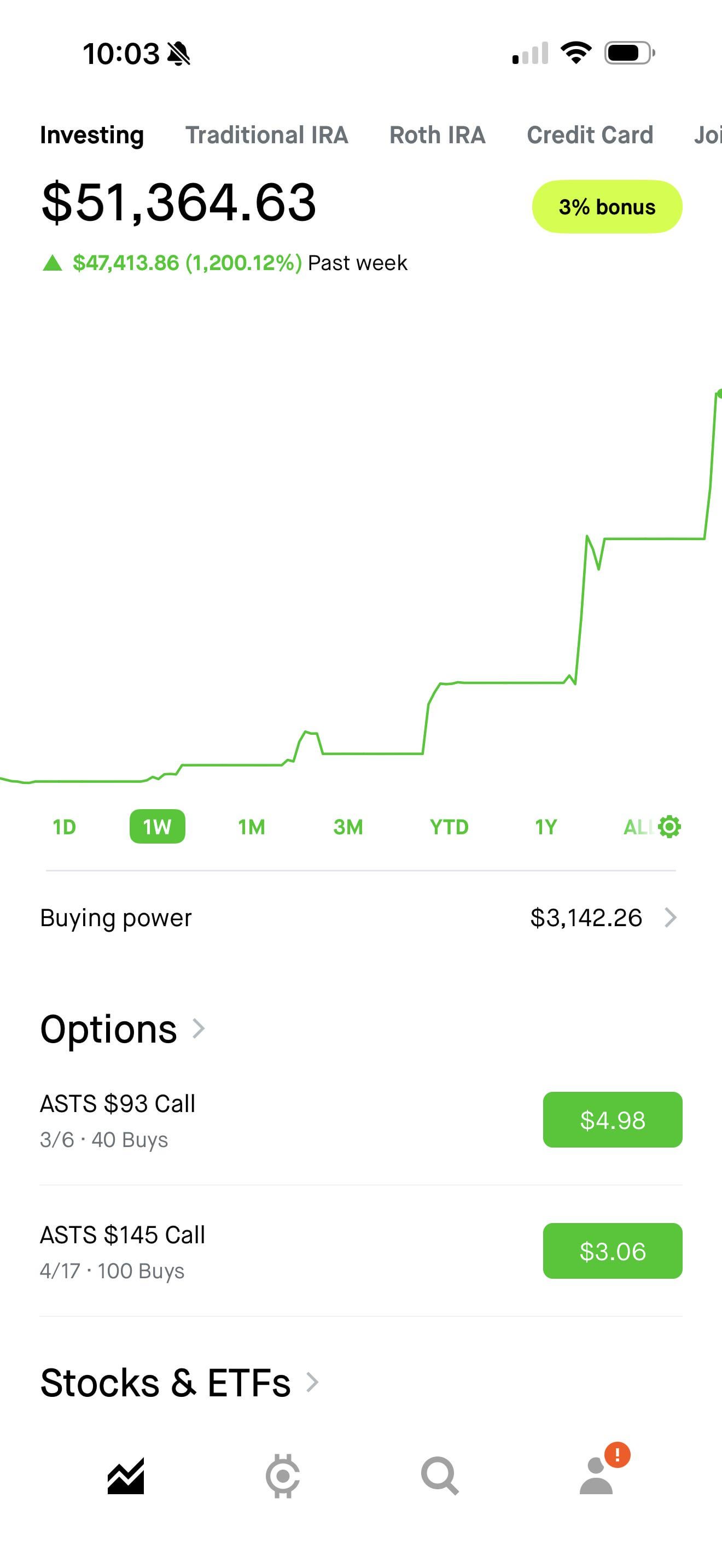
Task: Open chart settings gear icon
Action: pyautogui.click(x=669, y=827)
